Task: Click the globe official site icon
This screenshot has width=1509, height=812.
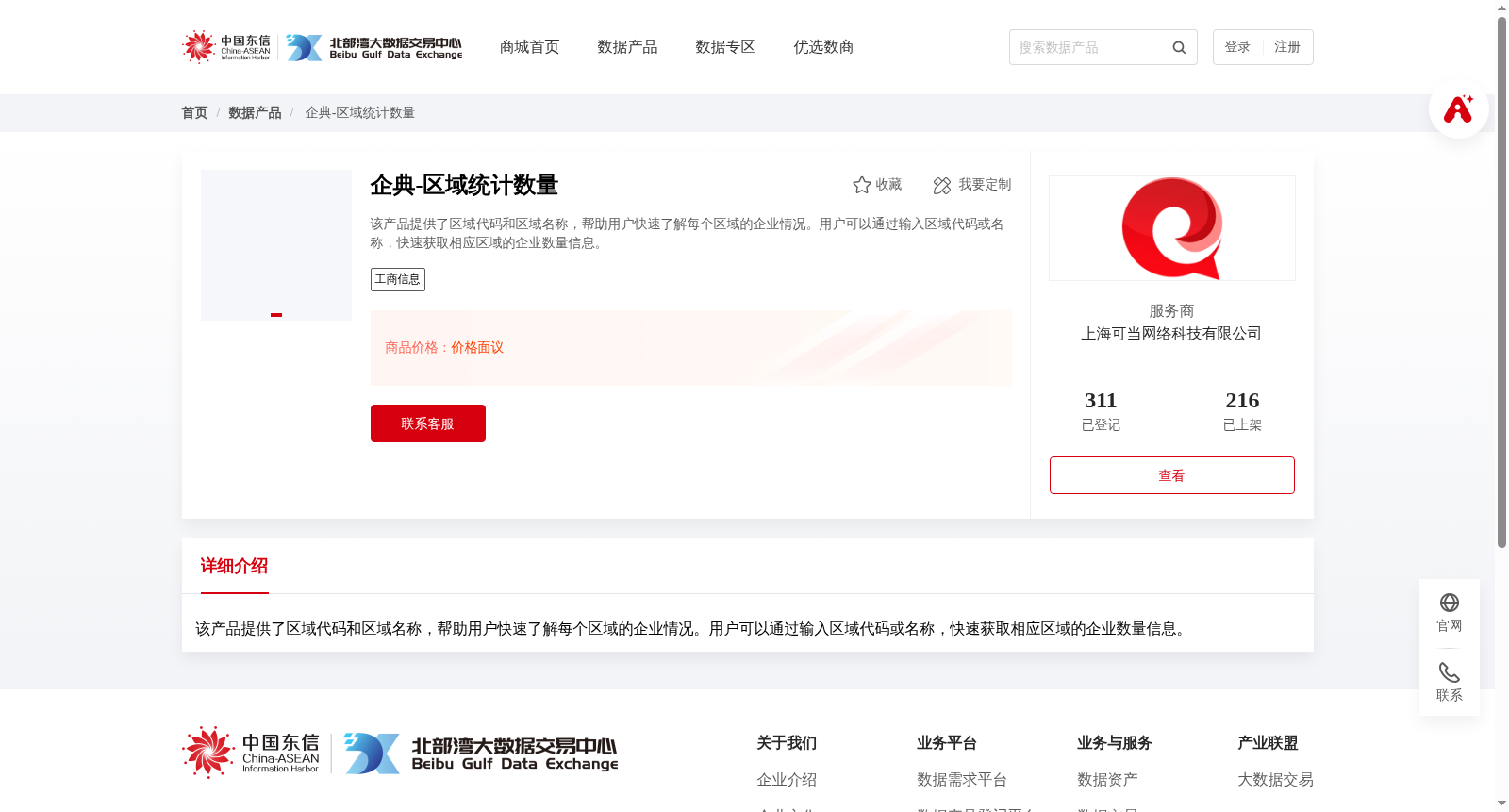Action: click(x=1450, y=603)
